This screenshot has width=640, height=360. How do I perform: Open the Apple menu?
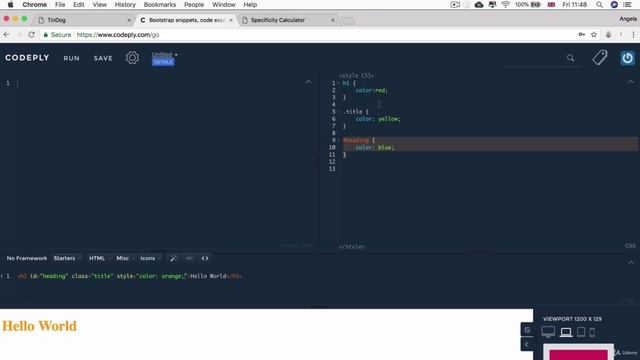point(11,4)
